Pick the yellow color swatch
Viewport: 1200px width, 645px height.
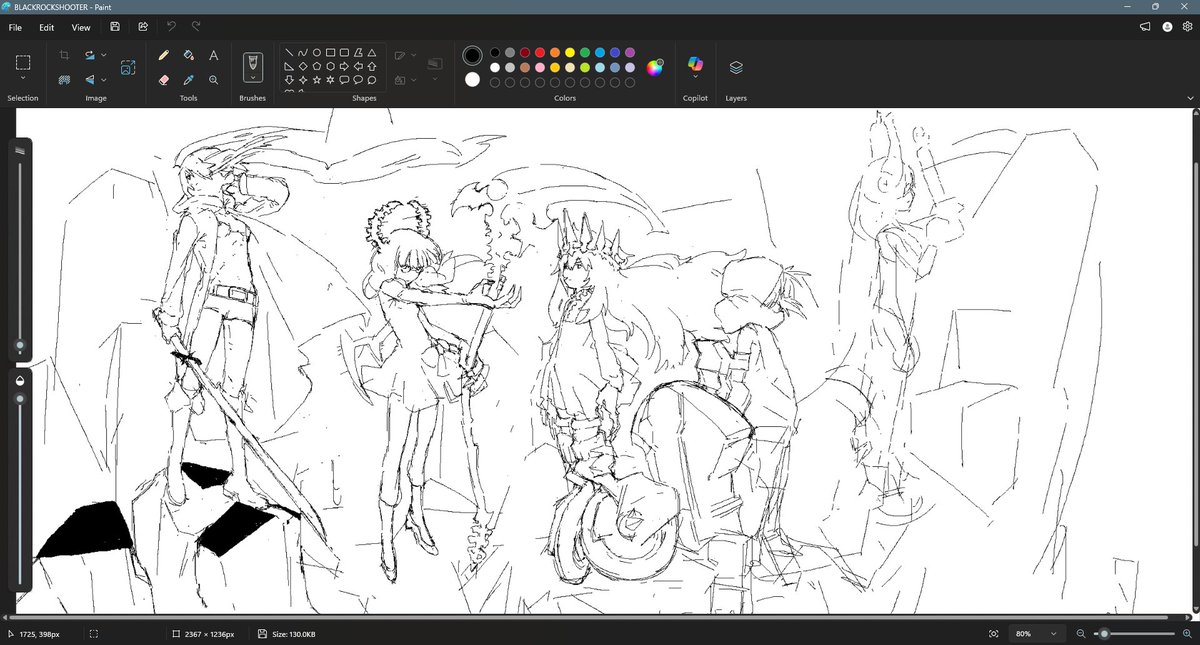click(570, 52)
